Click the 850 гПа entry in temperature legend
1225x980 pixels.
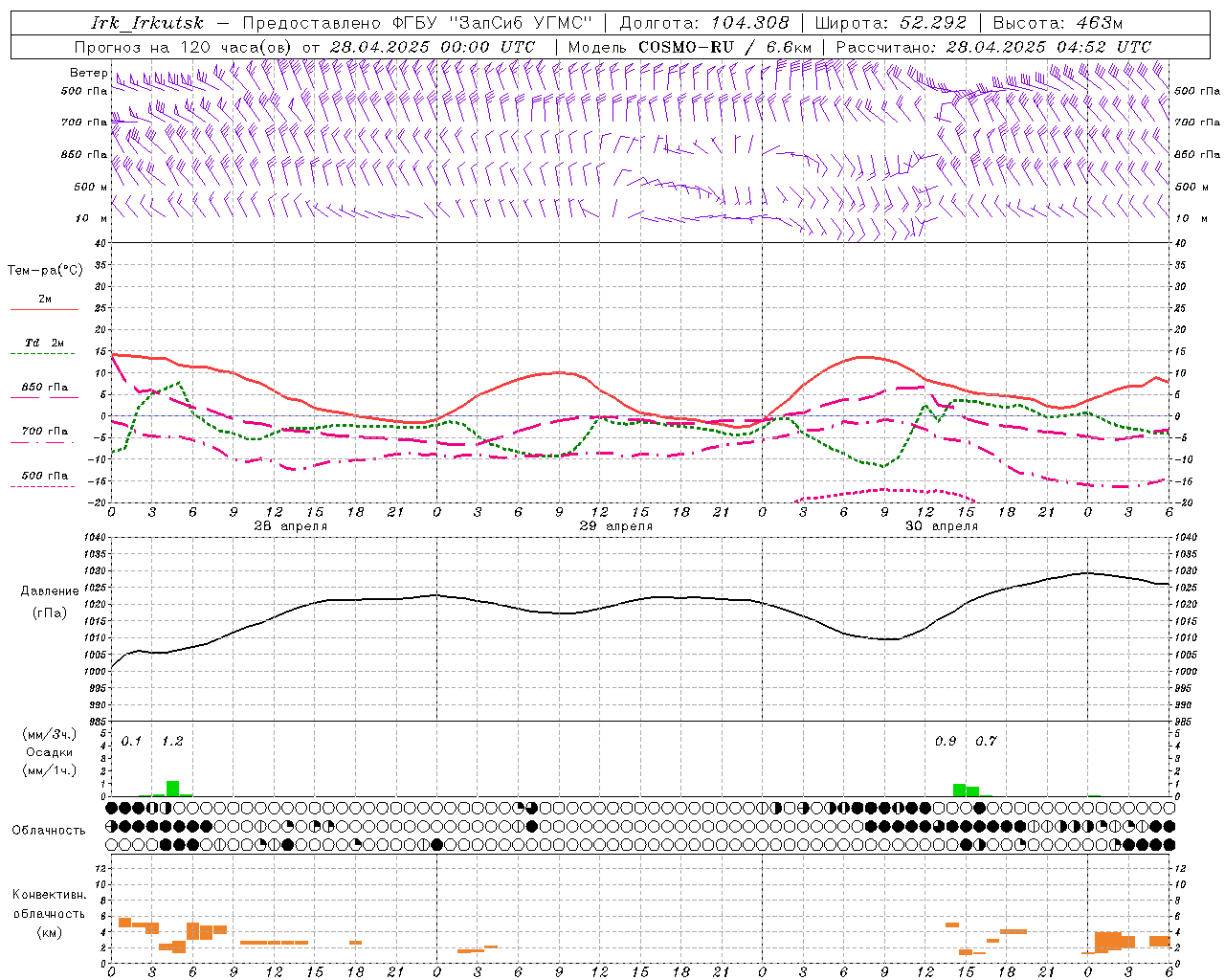45,388
